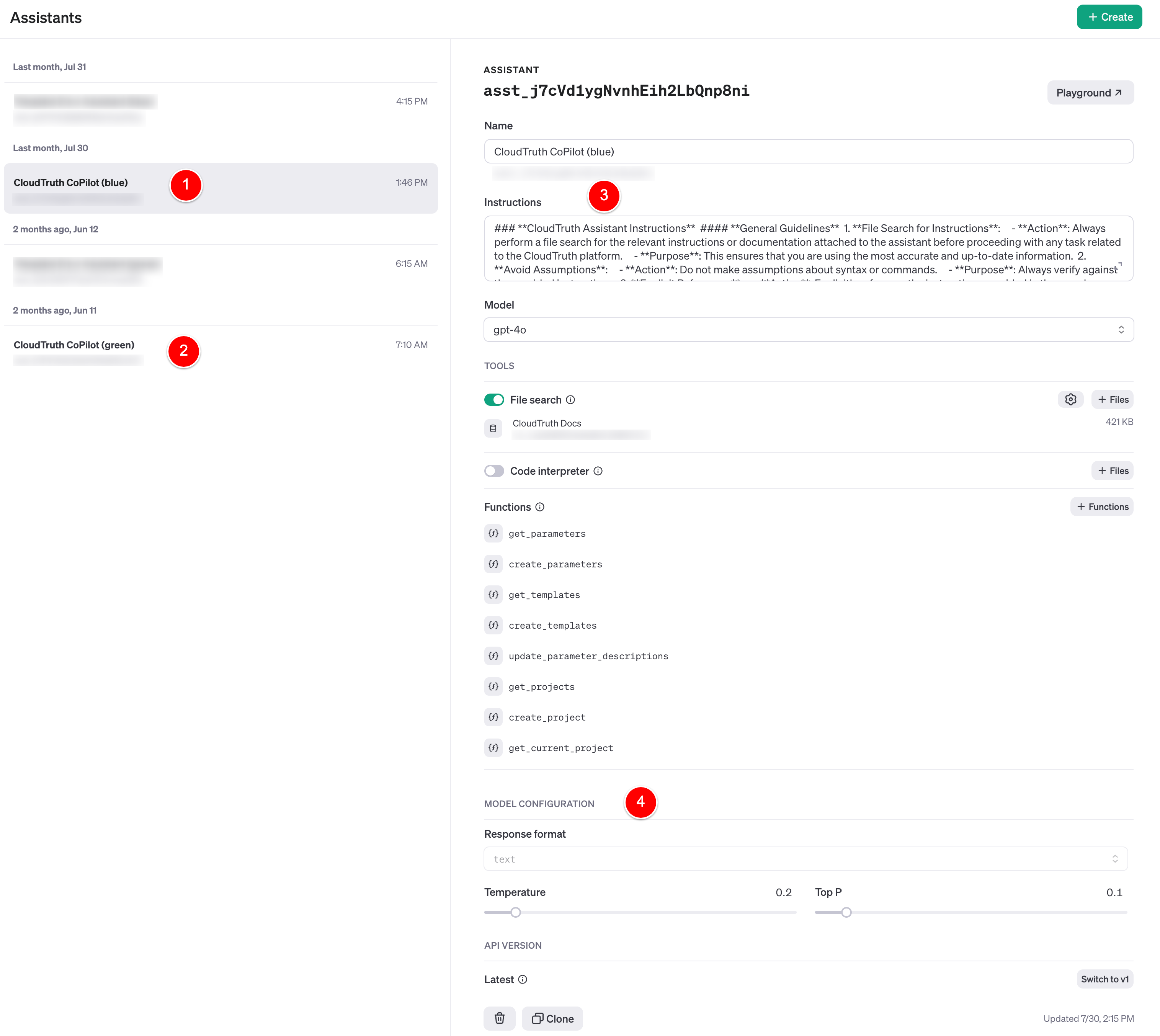Click into the Instructions text area

[x=808, y=248]
